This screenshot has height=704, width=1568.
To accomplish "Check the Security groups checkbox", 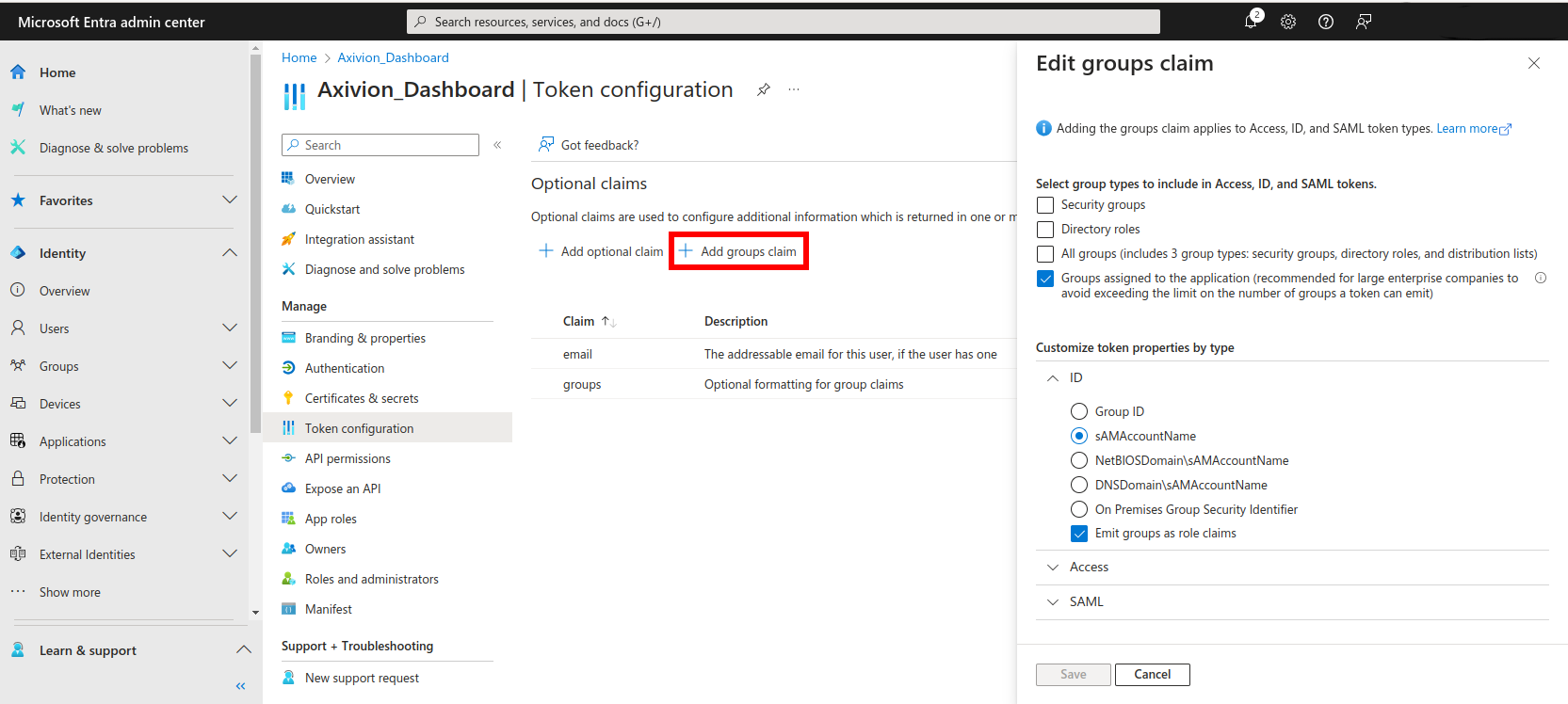I will point(1045,205).
